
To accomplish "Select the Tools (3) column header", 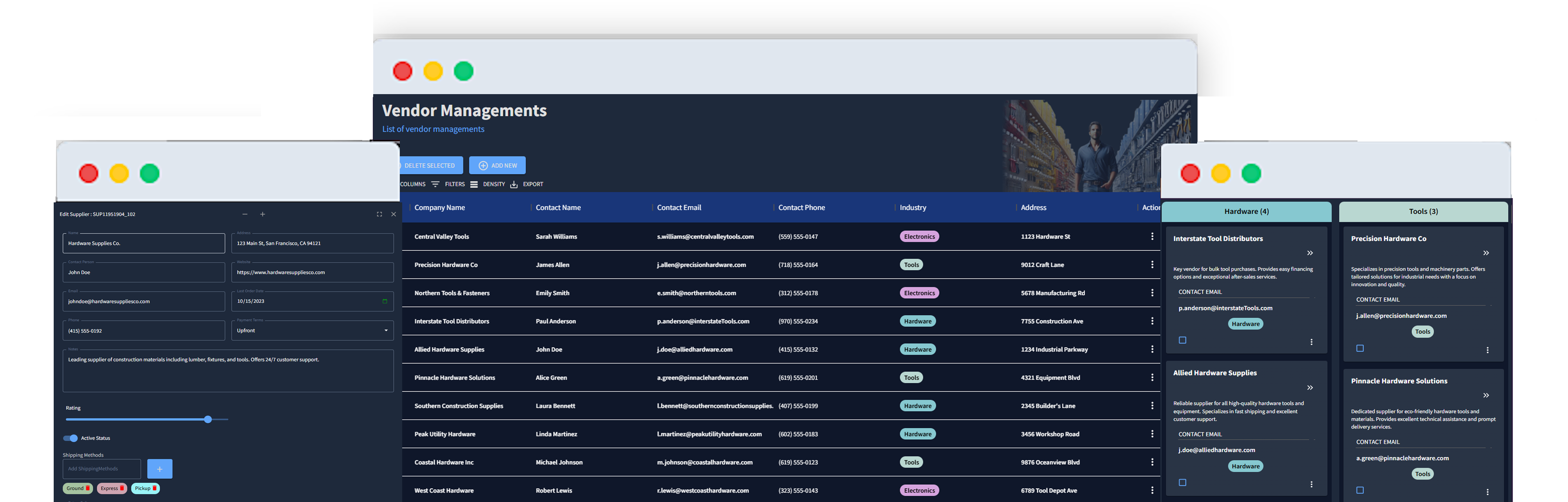I will (x=1423, y=211).
